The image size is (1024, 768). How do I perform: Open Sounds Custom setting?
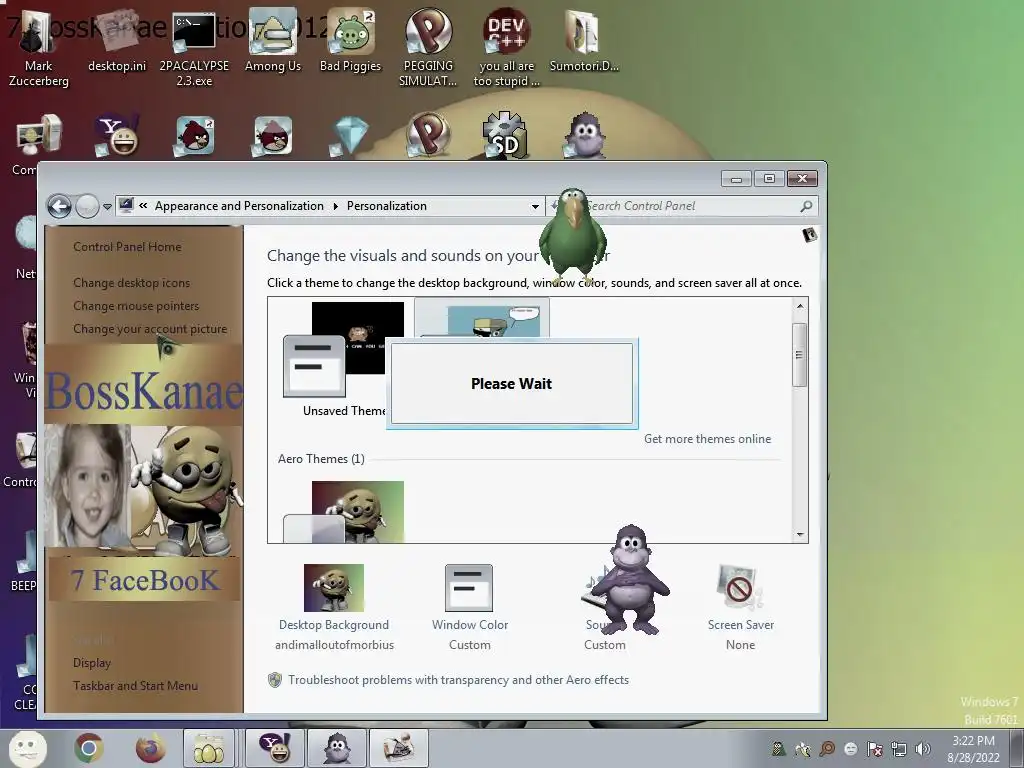tap(605, 608)
